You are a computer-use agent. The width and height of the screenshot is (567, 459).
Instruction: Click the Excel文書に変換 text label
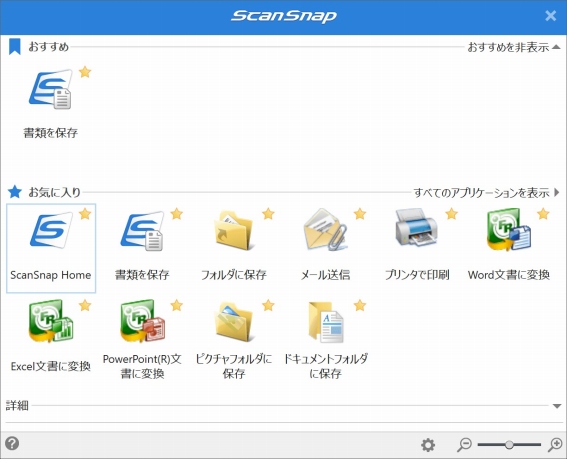coord(51,366)
